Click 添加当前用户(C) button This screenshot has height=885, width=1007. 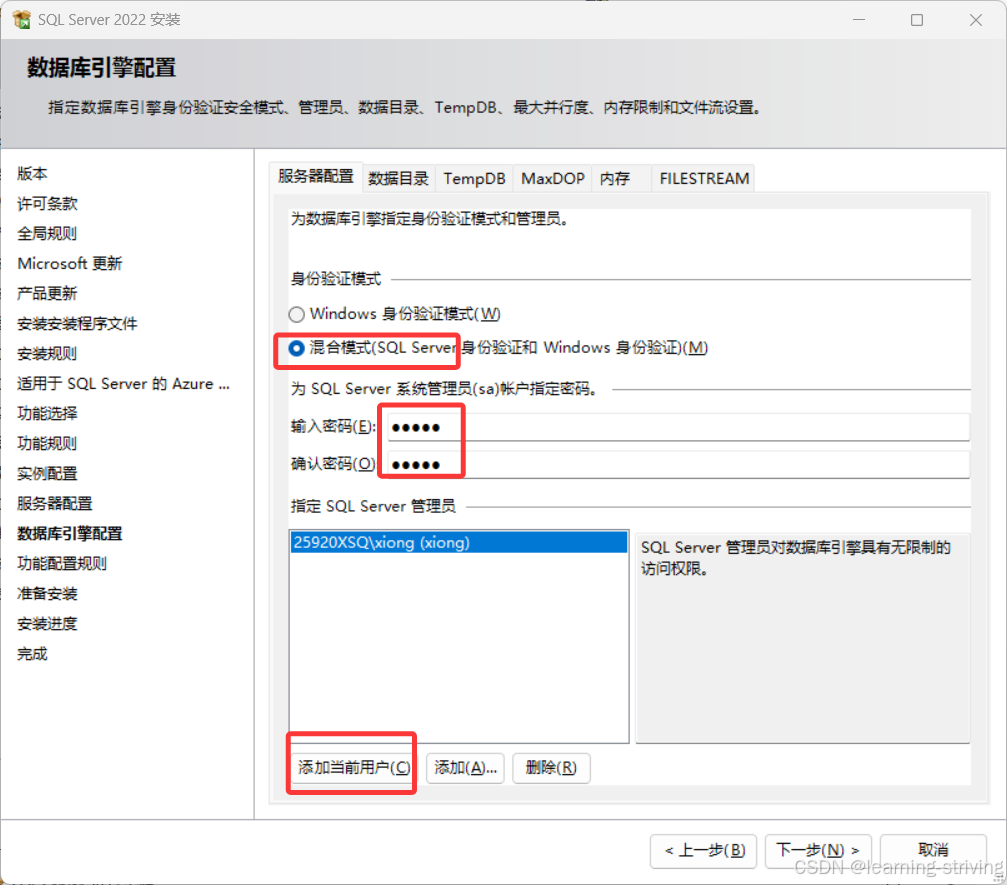(x=353, y=767)
